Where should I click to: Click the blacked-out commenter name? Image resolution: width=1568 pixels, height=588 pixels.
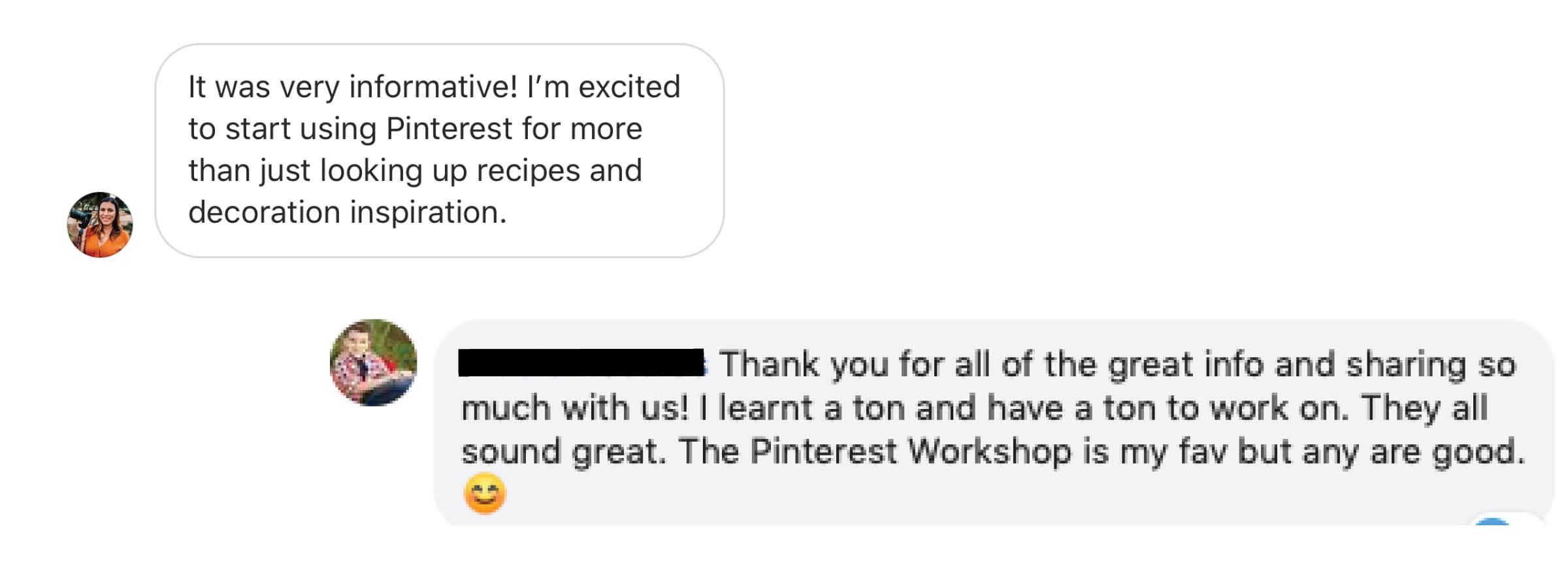[582, 363]
